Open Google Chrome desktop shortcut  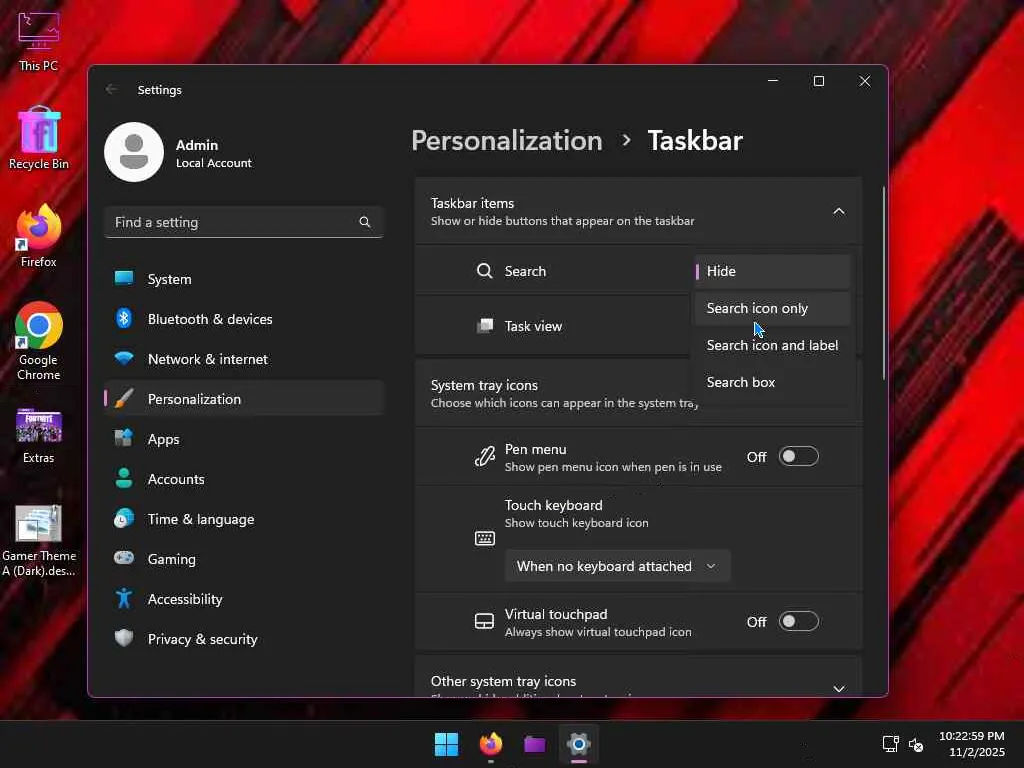click(x=39, y=341)
